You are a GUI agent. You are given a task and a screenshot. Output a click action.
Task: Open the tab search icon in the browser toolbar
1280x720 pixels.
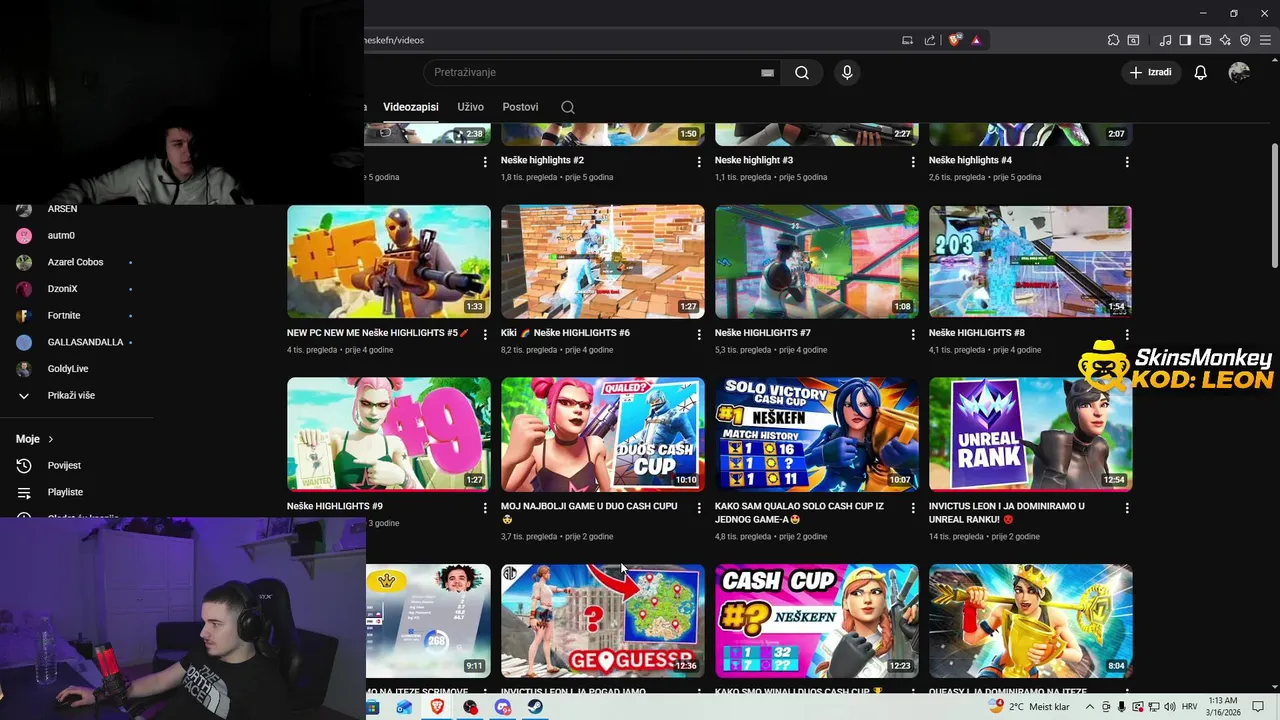1133,40
